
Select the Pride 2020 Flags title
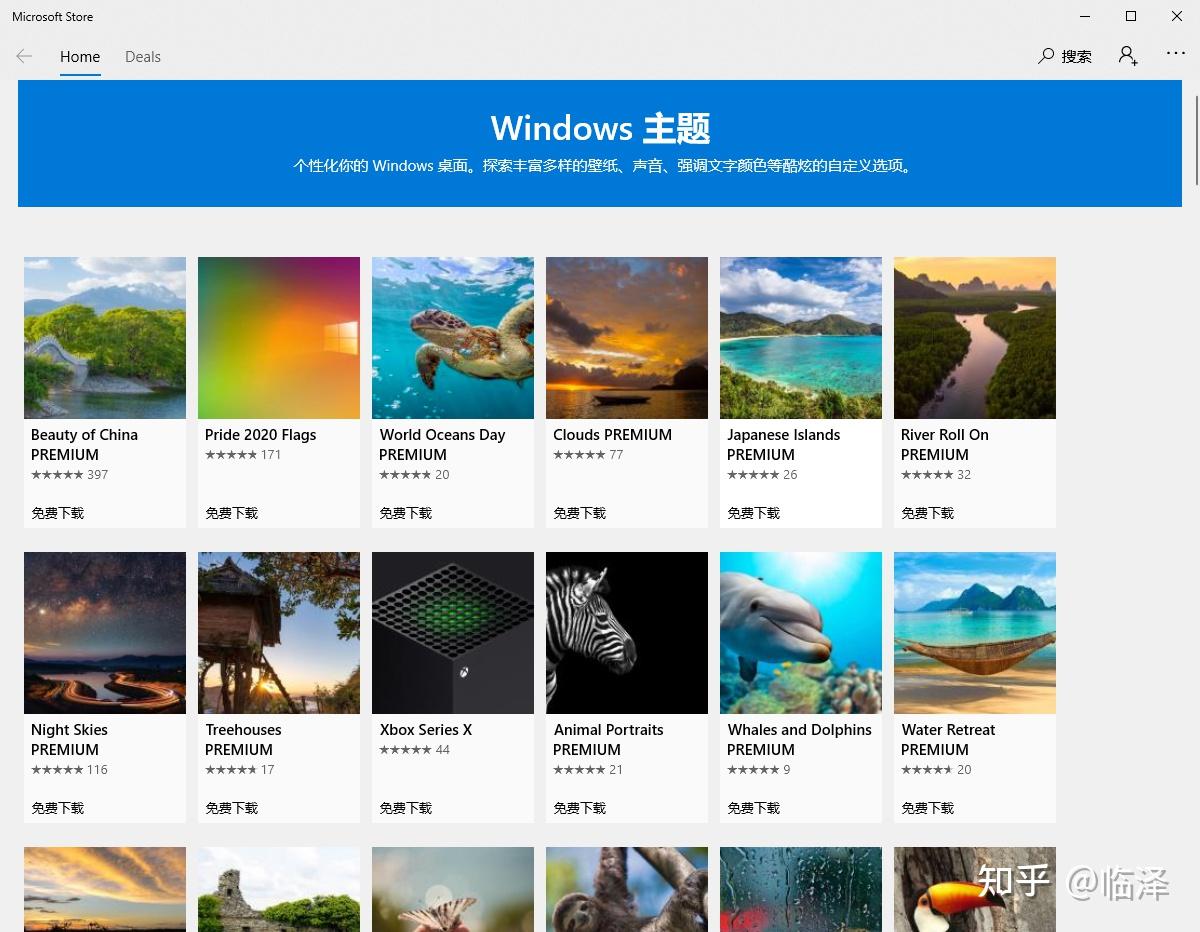click(x=261, y=435)
